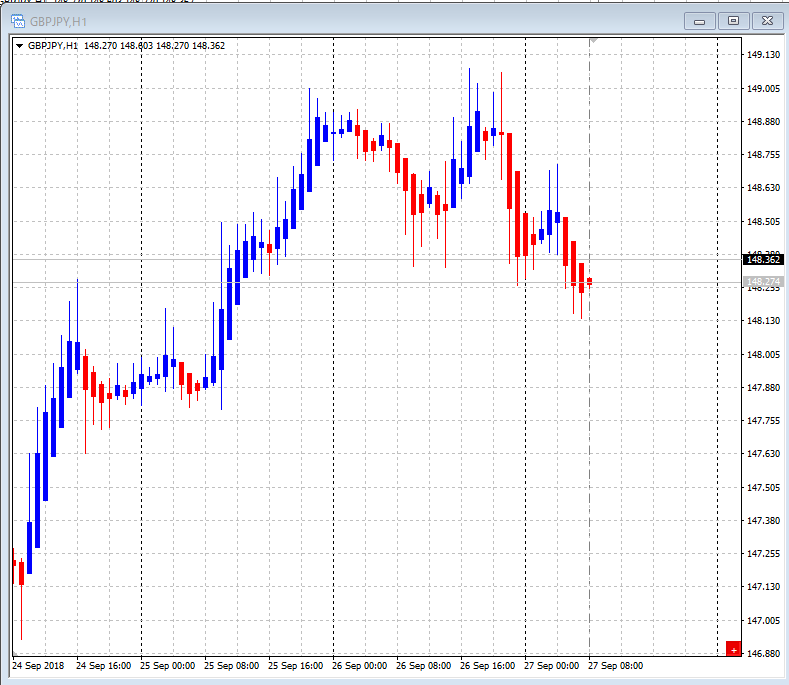Click the 26 Sep 16:00 time axis label
The height and width of the screenshot is (685, 789).
pos(487,666)
